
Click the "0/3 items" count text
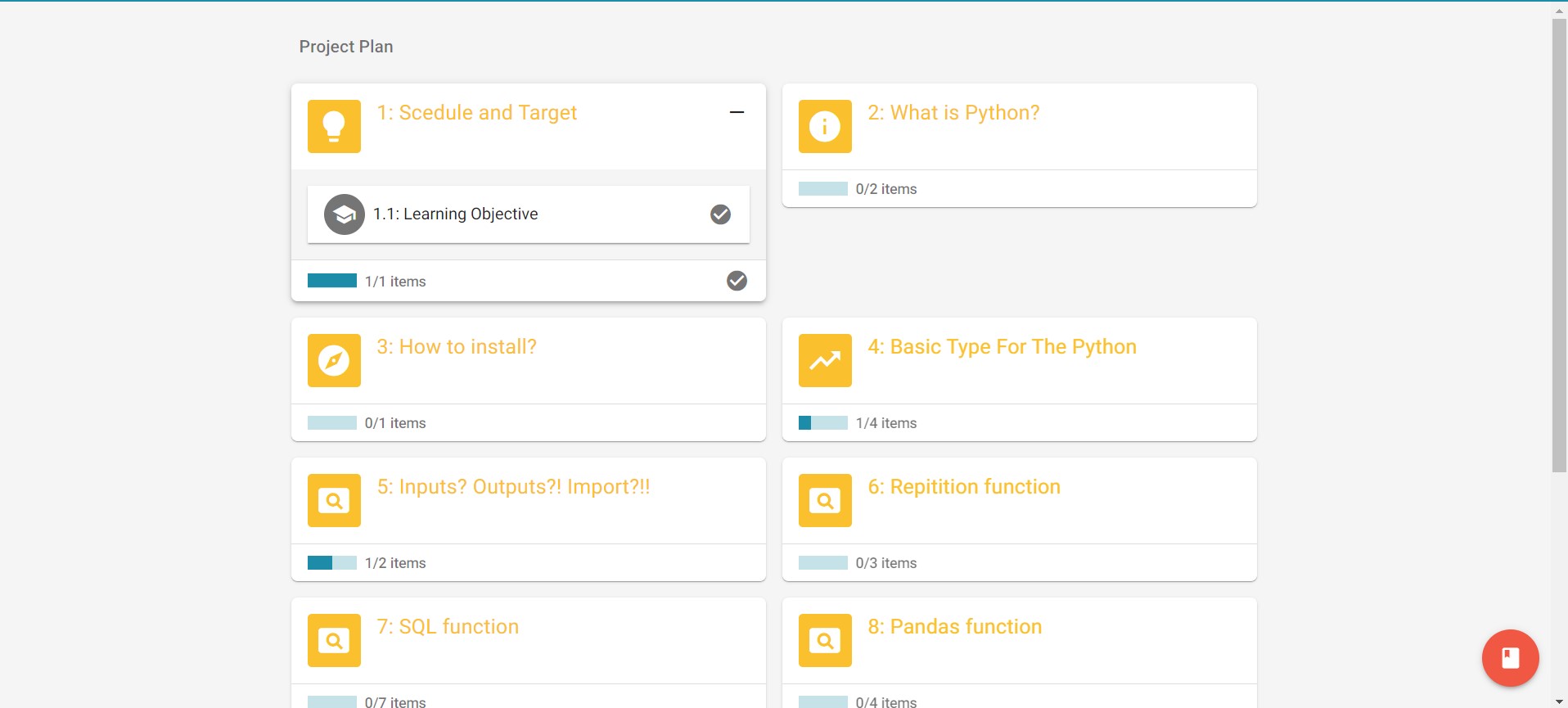[886, 563]
